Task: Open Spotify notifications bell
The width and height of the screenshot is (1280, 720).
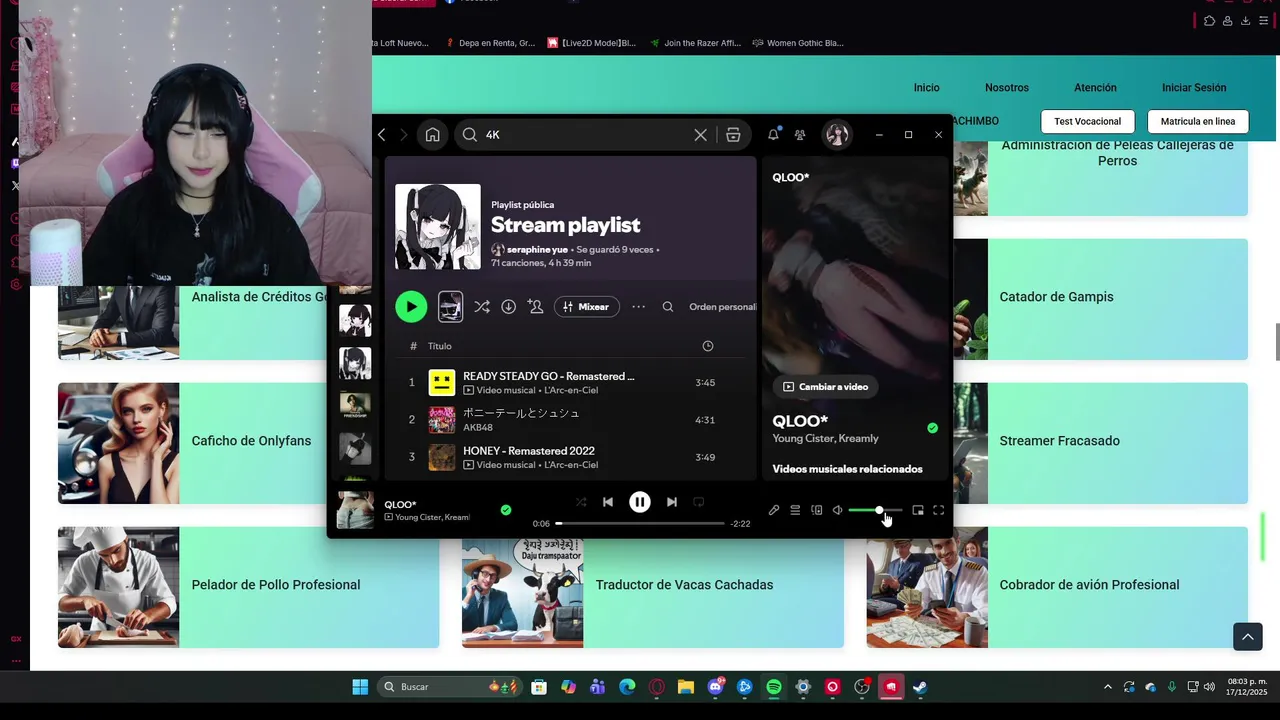Action: coord(773,135)
